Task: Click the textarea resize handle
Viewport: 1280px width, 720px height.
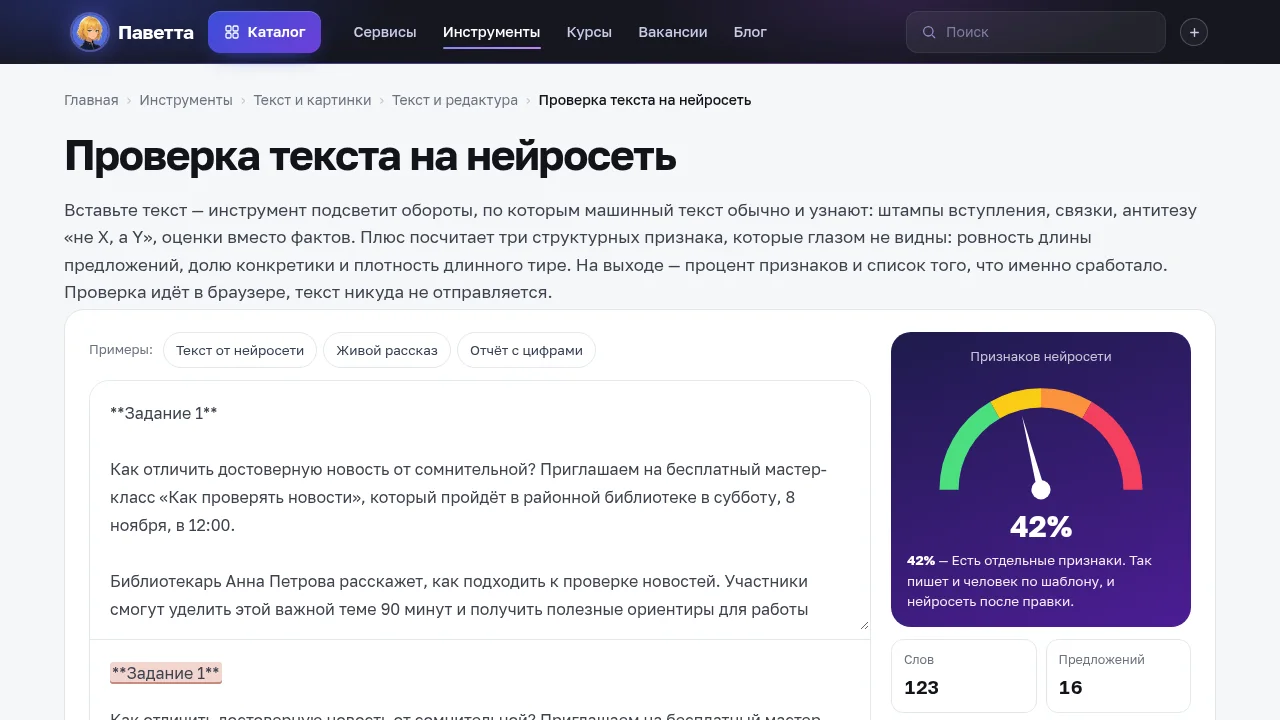Action: click(x=863, y=624)
